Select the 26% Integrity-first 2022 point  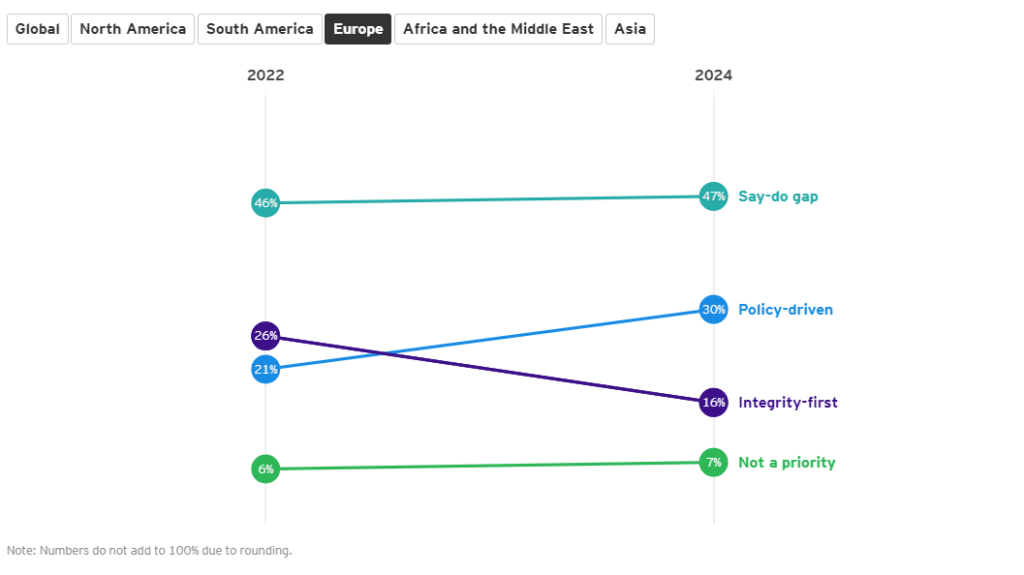point(266,336)
